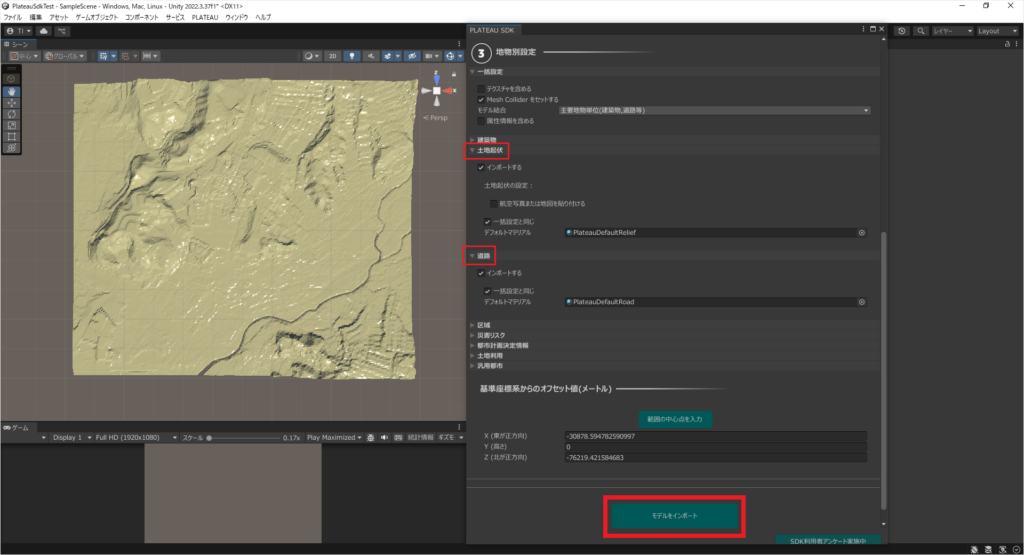This screenshot has height=555, width=1024.
Task: Collapse the 土地起伏 section
Action: point(487,151)
